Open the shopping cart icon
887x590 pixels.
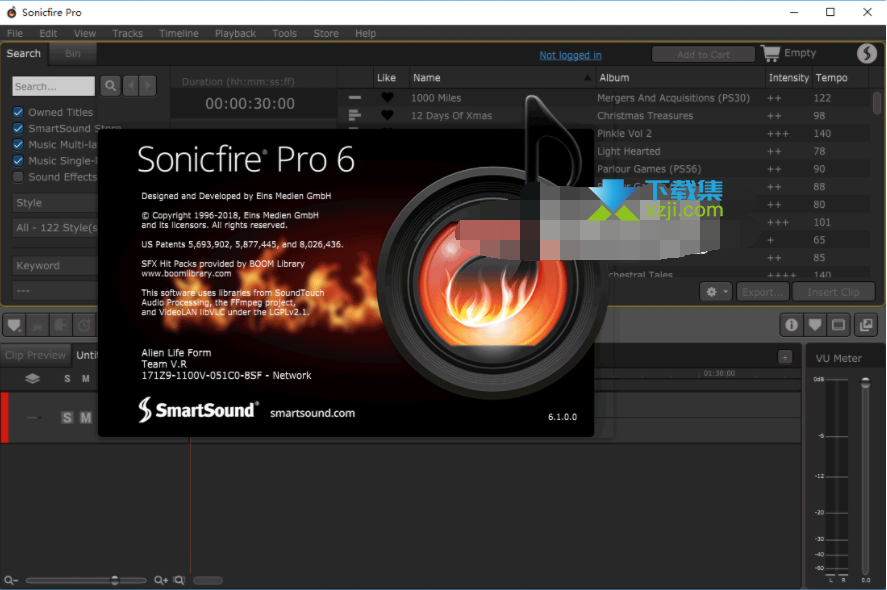(x=770, y=53)
